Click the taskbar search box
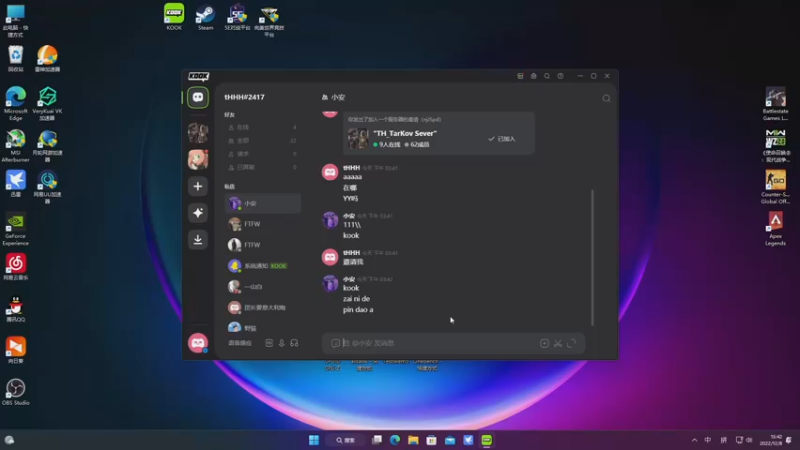 pos(345,440)
